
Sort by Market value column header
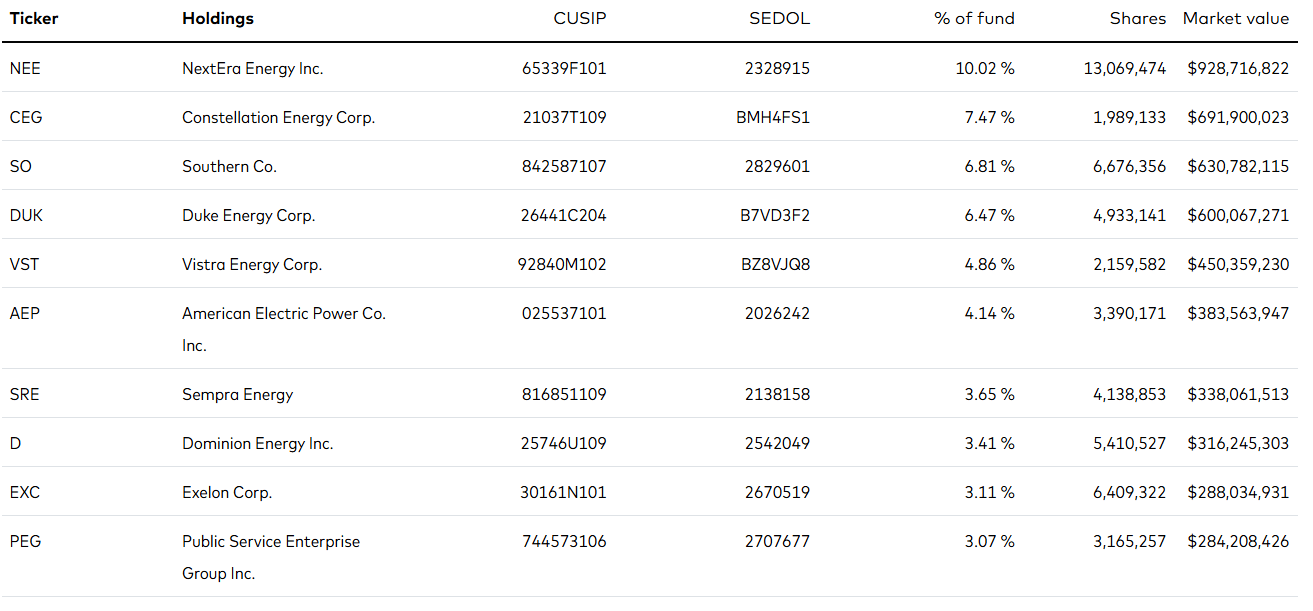[1236, 18]
